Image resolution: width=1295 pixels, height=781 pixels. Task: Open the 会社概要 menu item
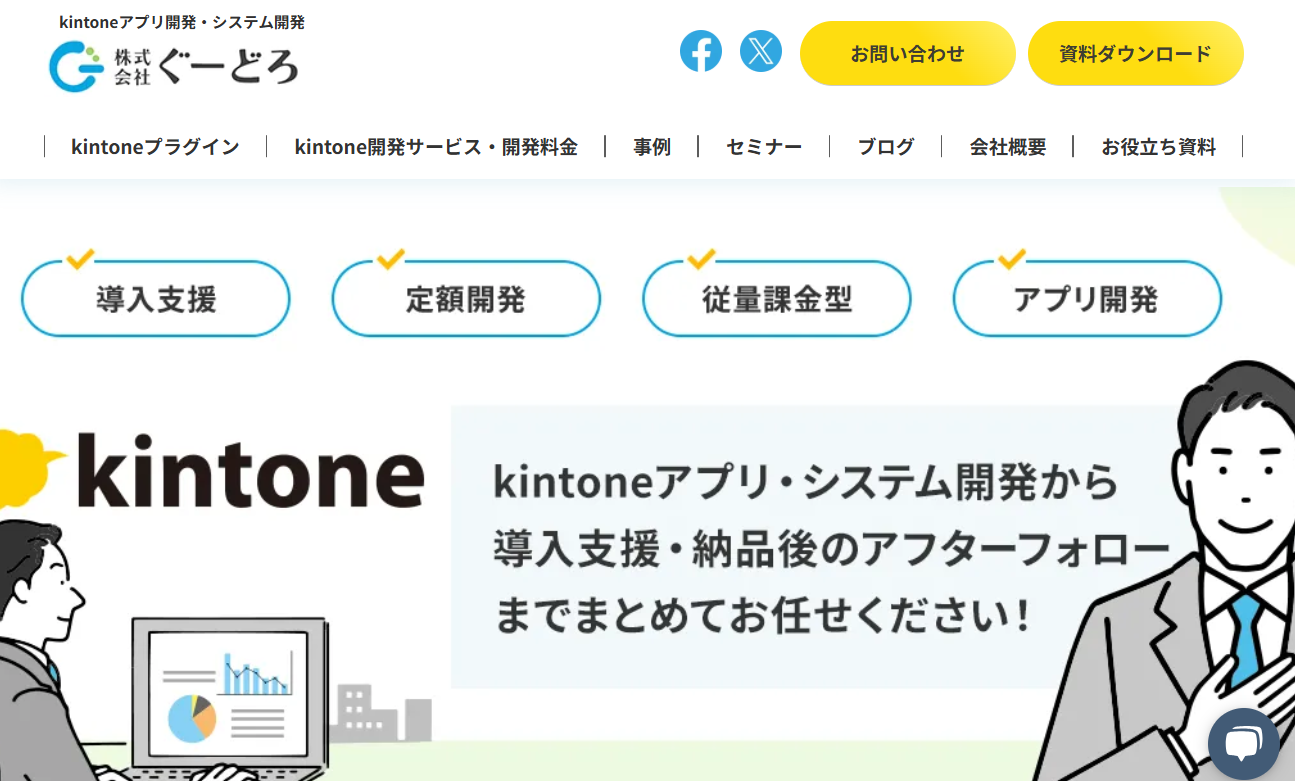(x=1008, y=147)
